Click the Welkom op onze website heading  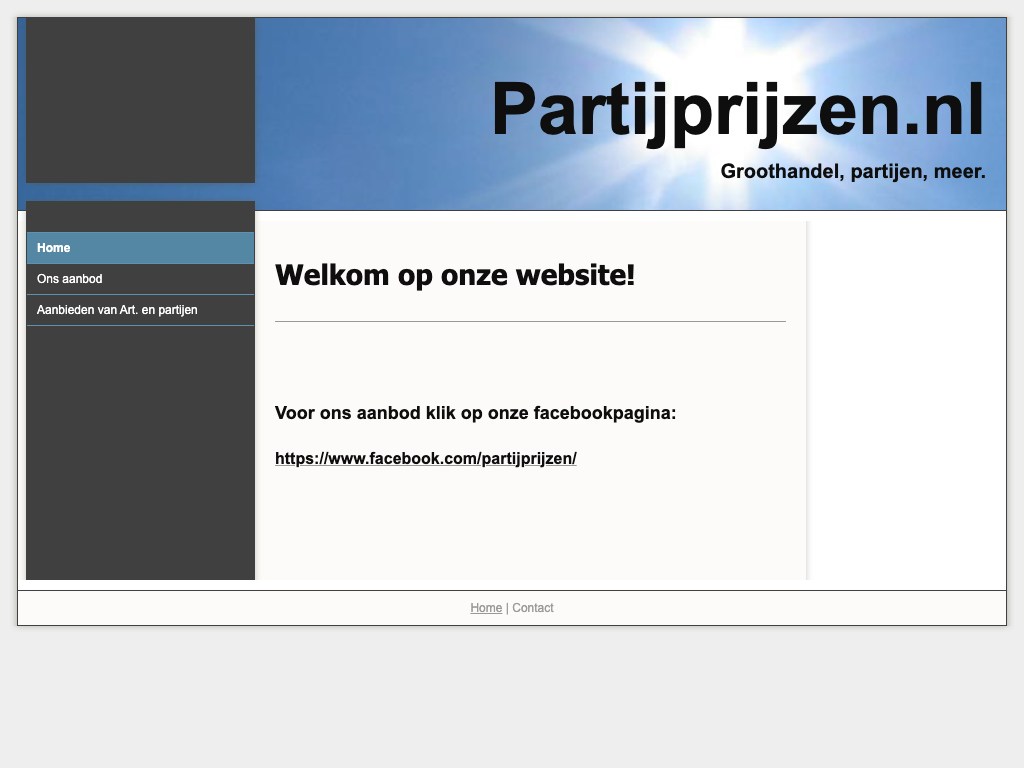coord(454,275)
